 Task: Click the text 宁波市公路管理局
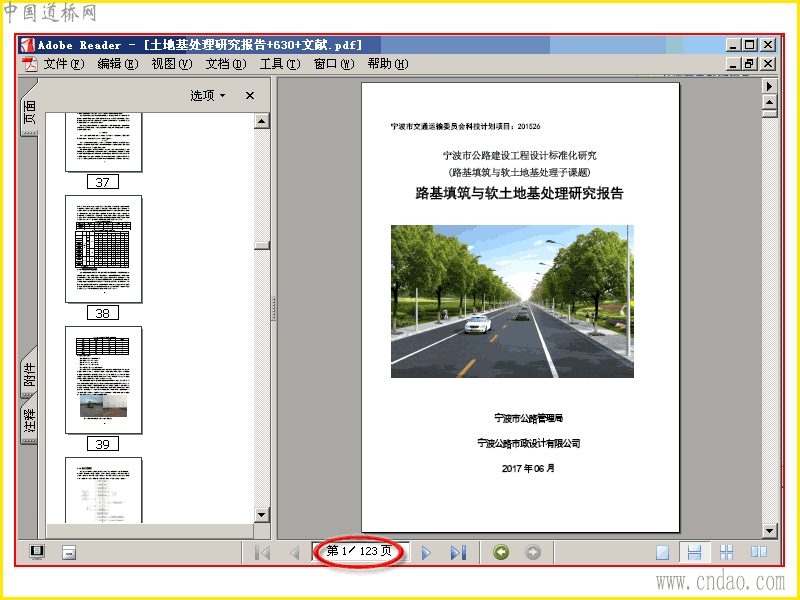click(529, 418)
